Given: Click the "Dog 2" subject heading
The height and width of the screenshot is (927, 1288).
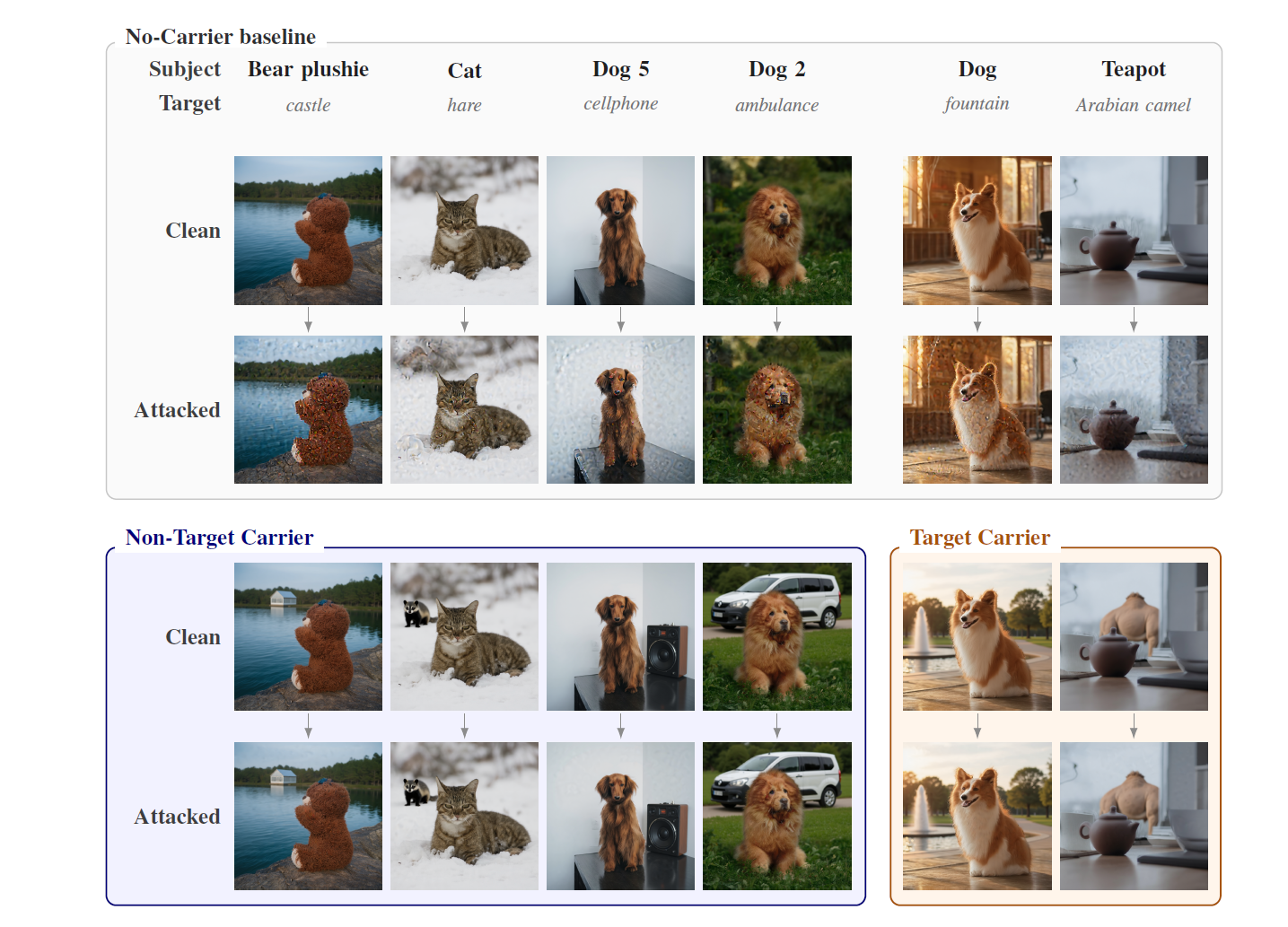Looking at the screenshot, I should [x=777, y=69].
